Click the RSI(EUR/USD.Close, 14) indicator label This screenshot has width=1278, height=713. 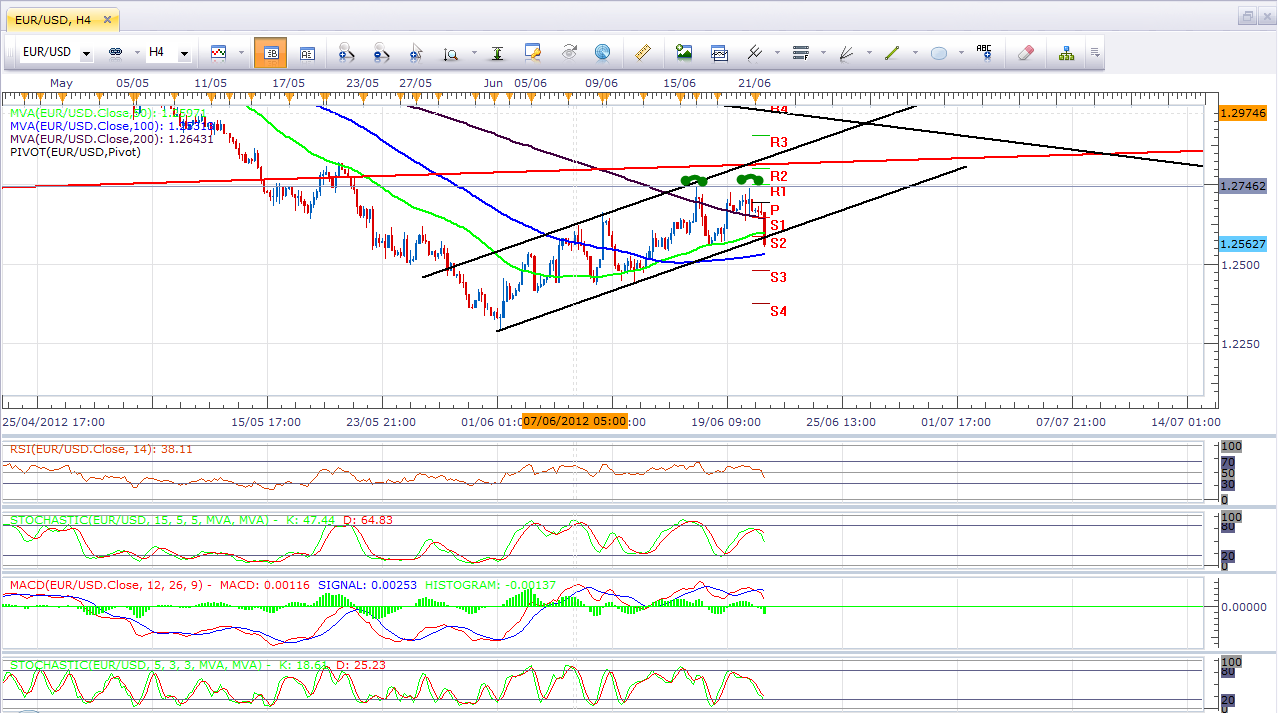point(101,449)
